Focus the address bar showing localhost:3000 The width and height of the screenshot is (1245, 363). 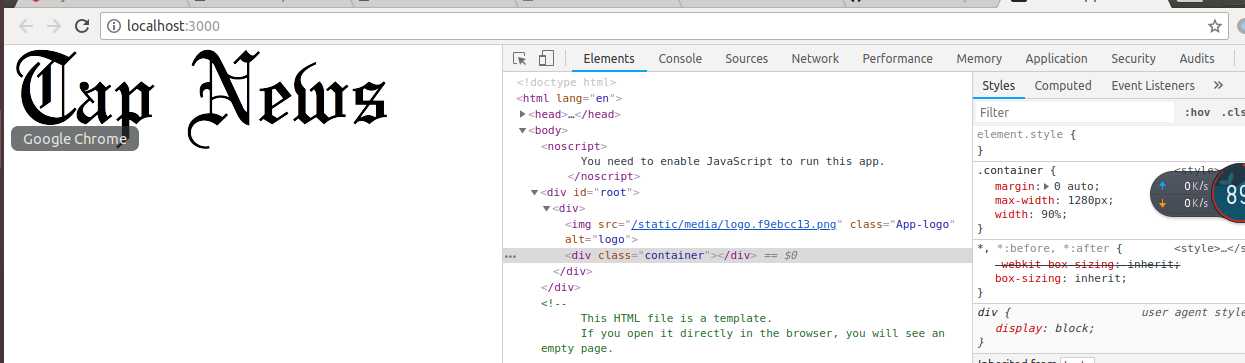(660, 26)
